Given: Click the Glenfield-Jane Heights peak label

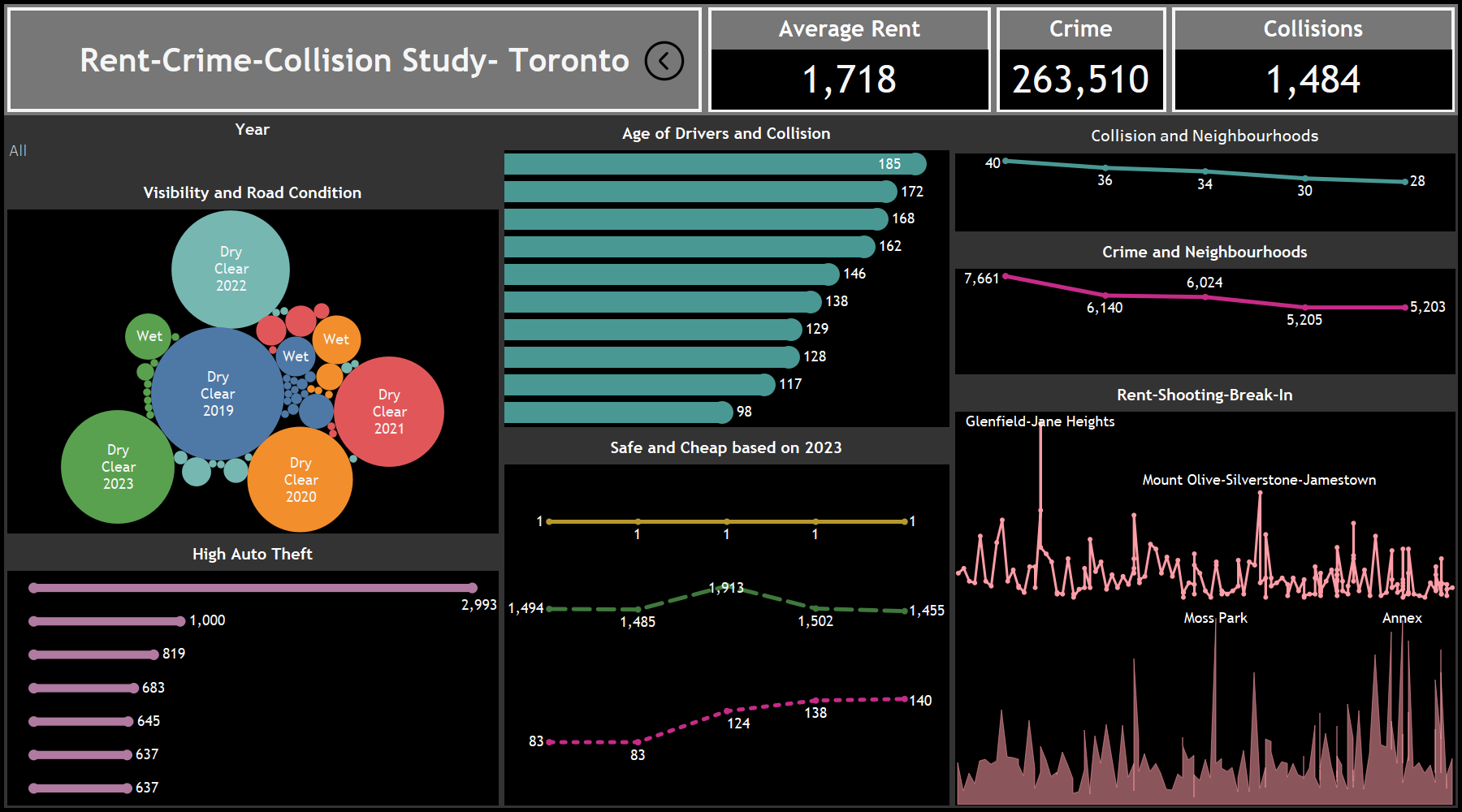Looking at the screenshot, I should (x=1040, y=421).
